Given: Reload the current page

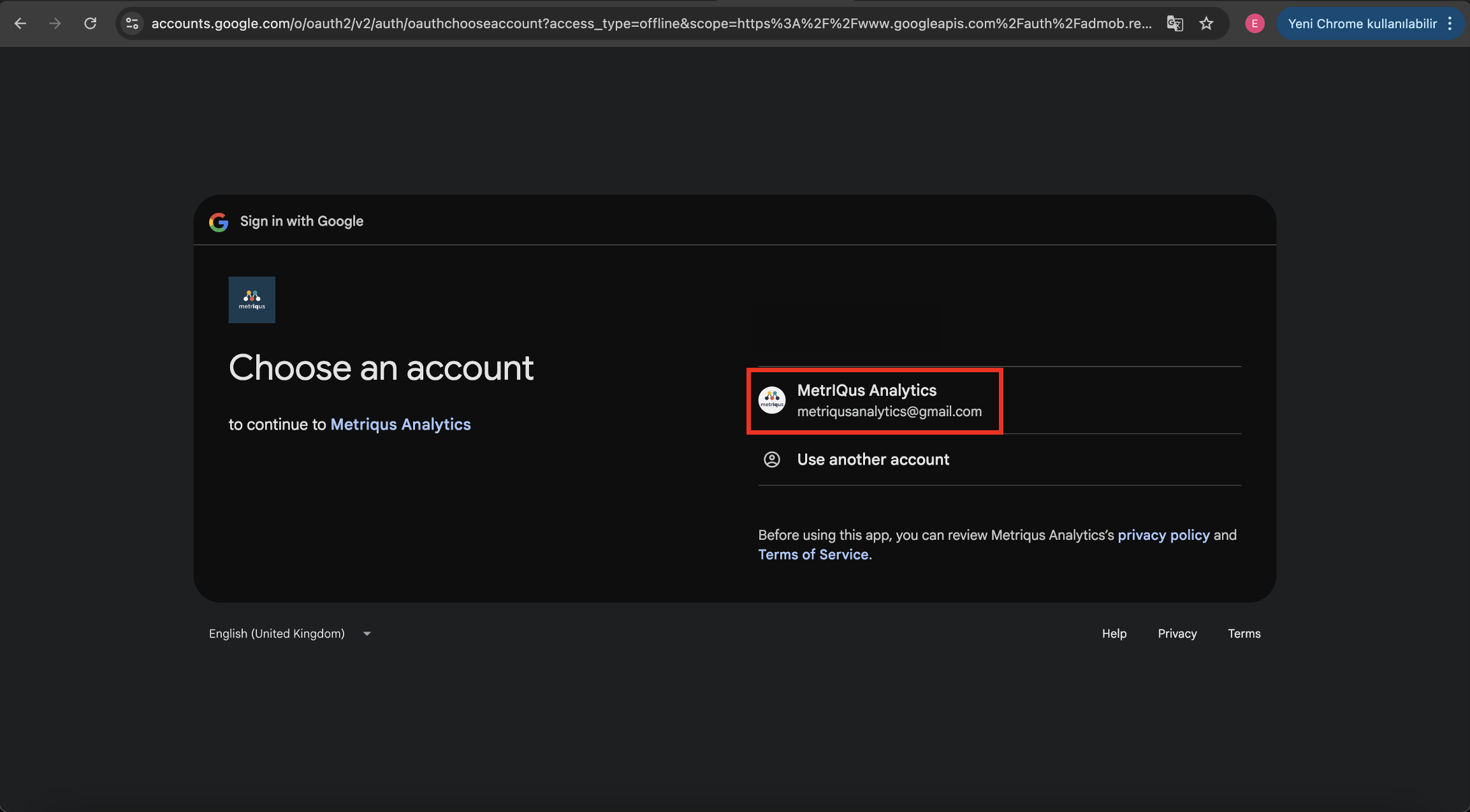Looking at the screenshot, I should (91, 24).
